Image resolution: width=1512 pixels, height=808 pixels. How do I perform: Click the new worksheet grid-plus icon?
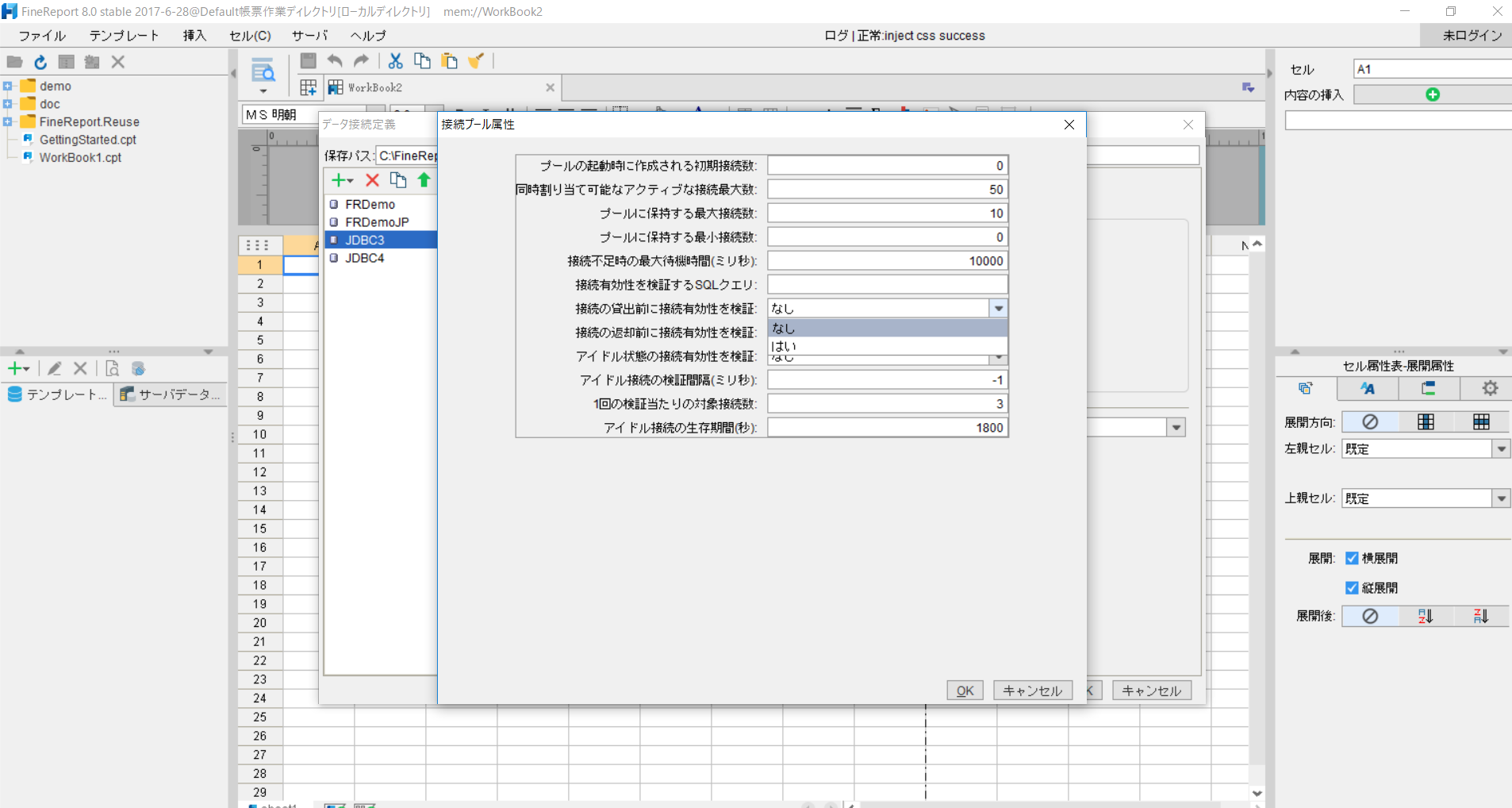coord(309,87)
